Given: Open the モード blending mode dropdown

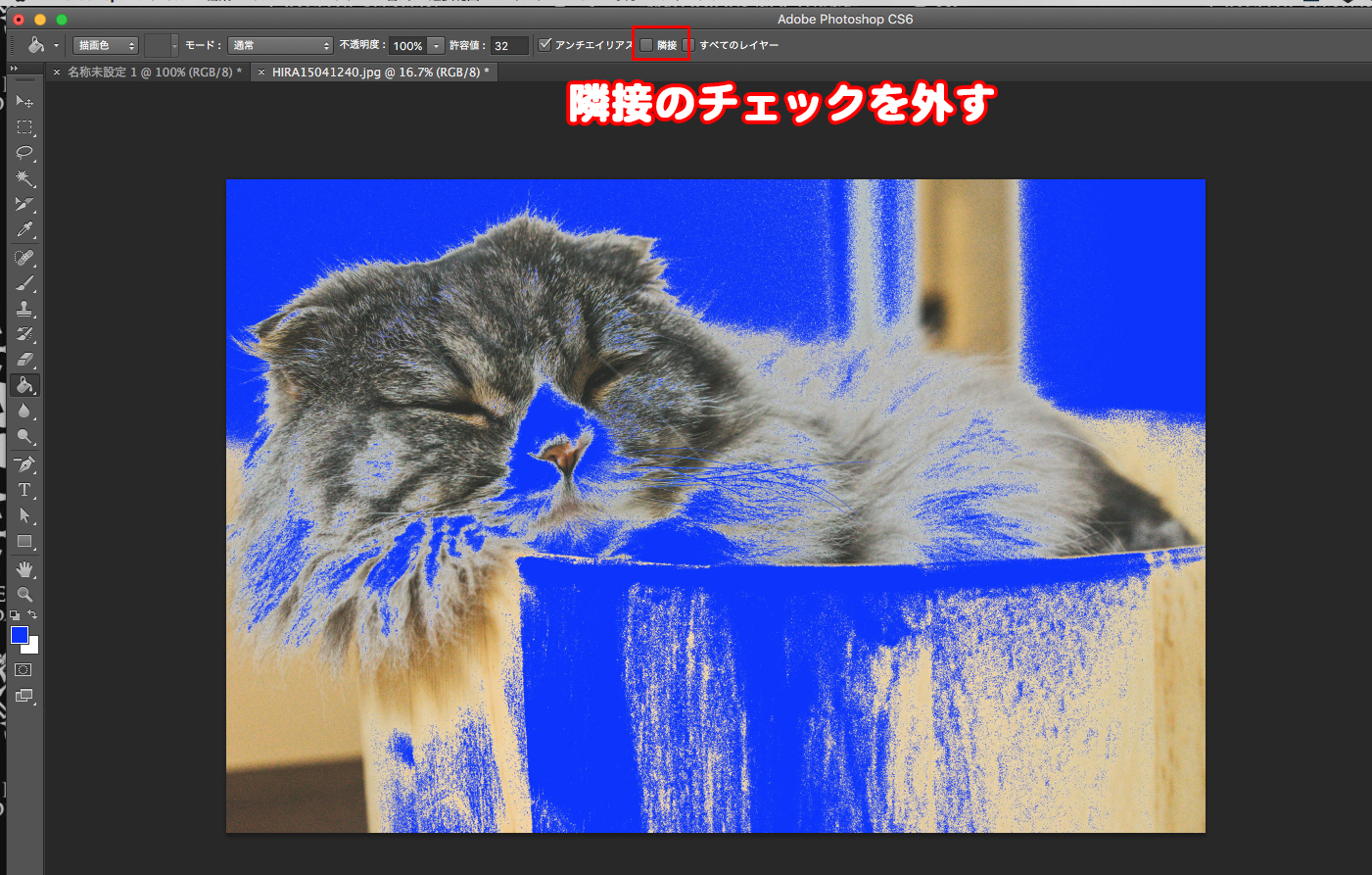Looking at the screenshot, I should pyautogui.click(x=281, y=46).
